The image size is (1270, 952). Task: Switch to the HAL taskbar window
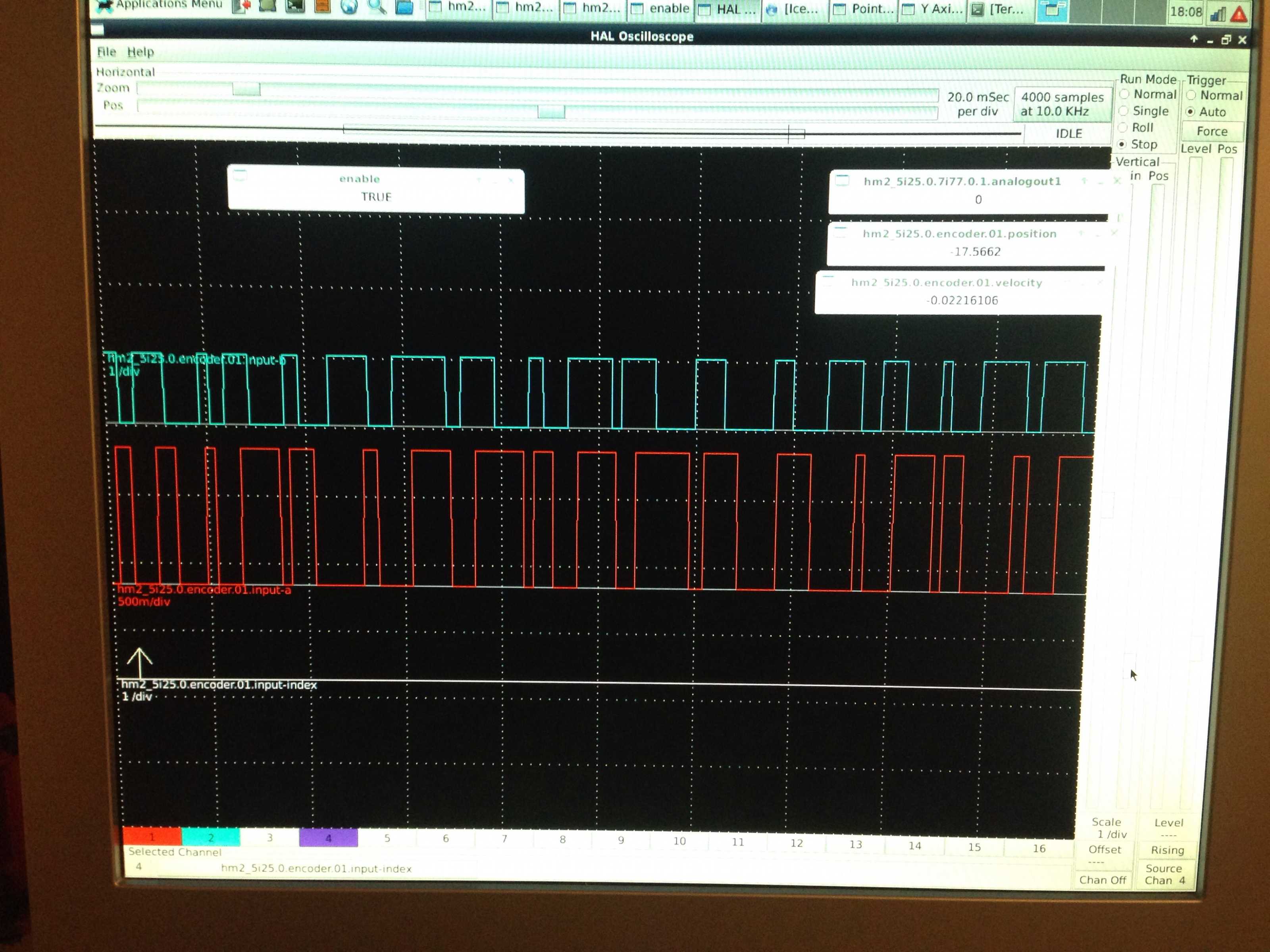click(728, 9)
